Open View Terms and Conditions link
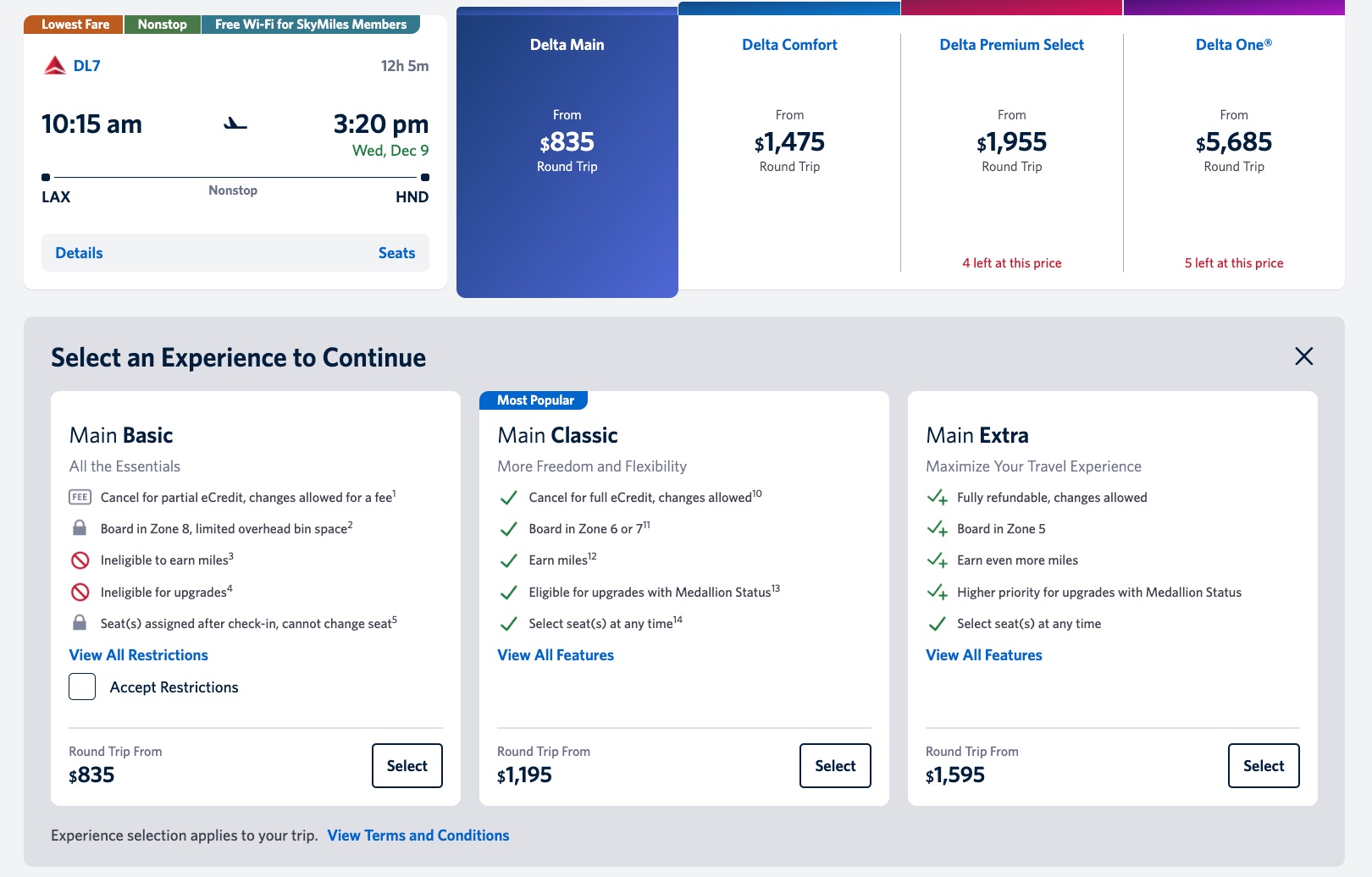This screenshot has width=1372, height=877. (x=418, y=836)
